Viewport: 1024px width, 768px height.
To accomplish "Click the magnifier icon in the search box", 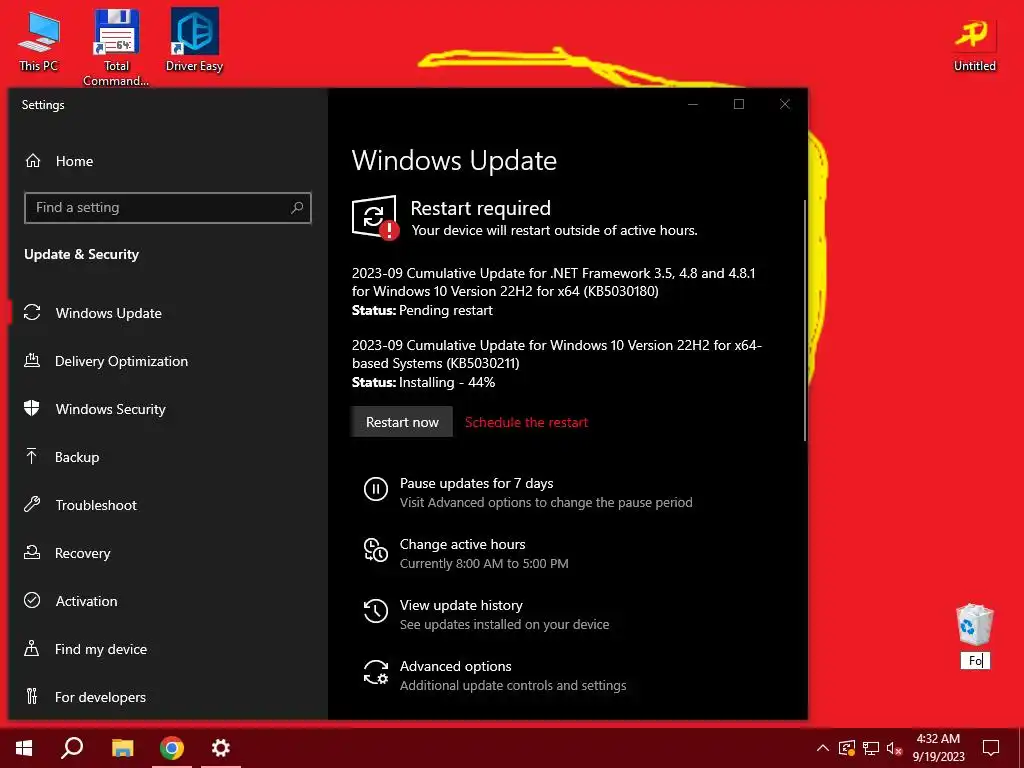I will pyautogui.click(x=296, y=208).
